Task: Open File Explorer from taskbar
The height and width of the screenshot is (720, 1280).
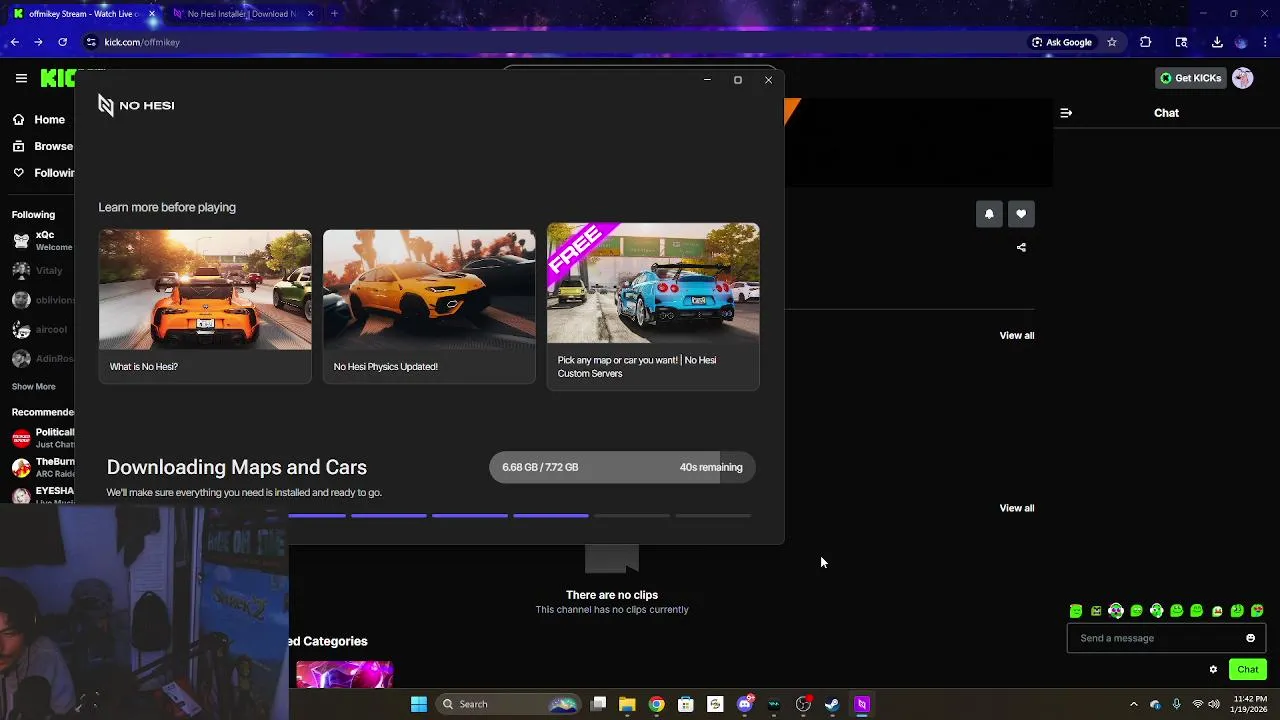Action: coord(627,704)
